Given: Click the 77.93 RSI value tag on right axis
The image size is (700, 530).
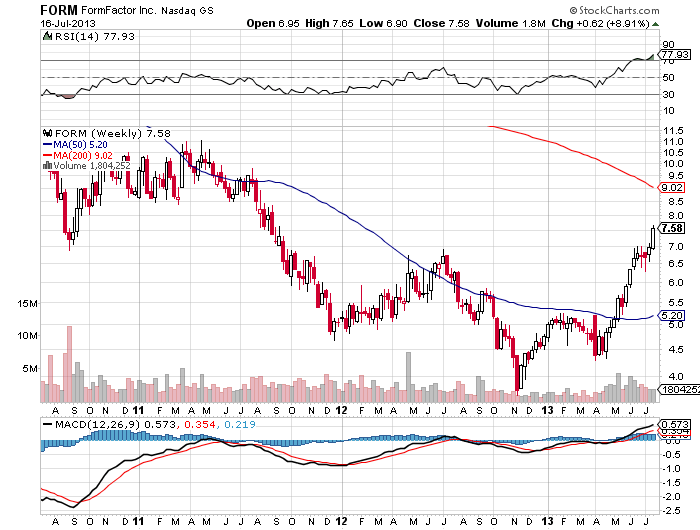Looking at the screenshot, I should [675, 54].
